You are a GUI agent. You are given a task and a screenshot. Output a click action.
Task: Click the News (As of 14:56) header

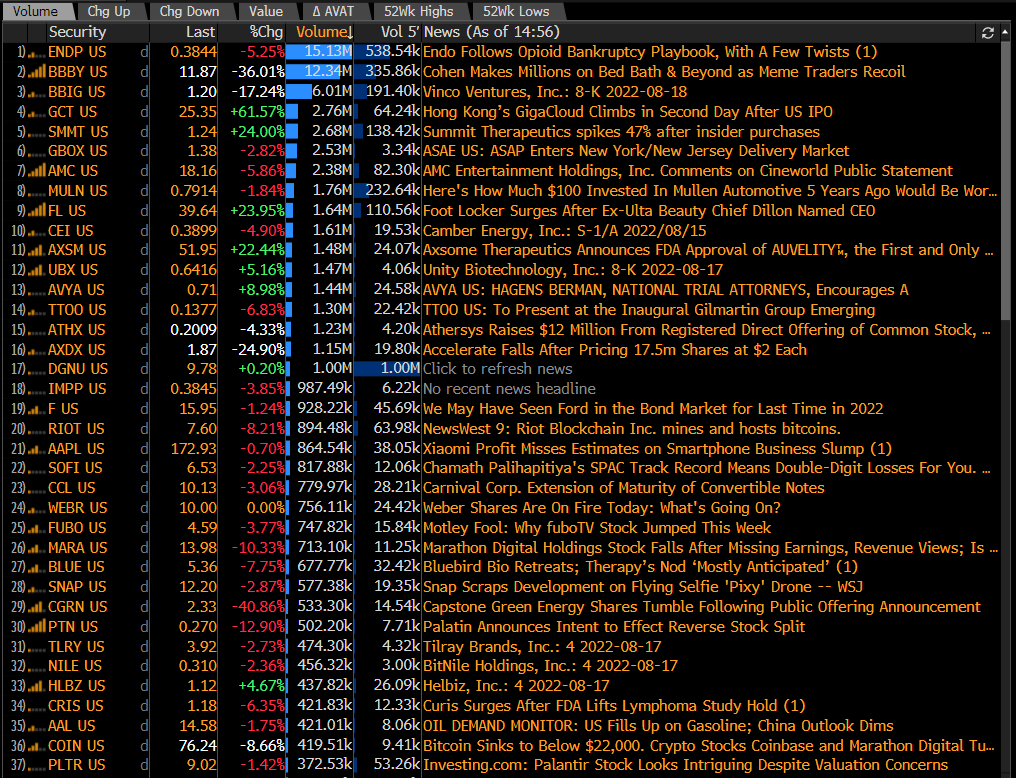[491, 32]
